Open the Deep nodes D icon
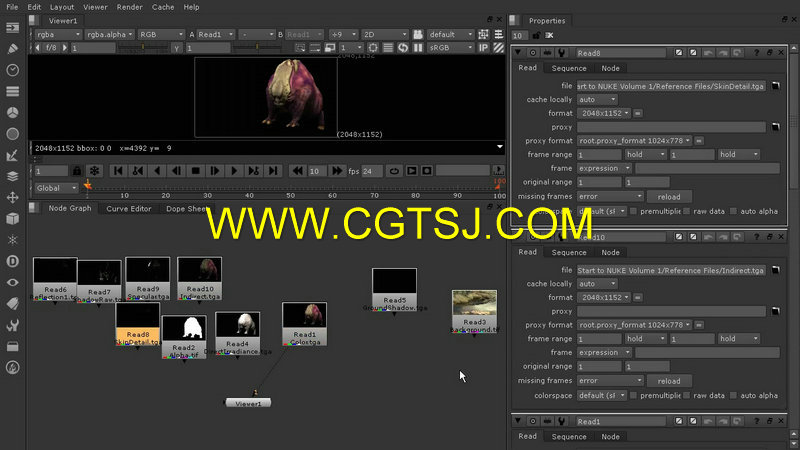The width and height of the screenshot is (800, 450). coord(12,261)
